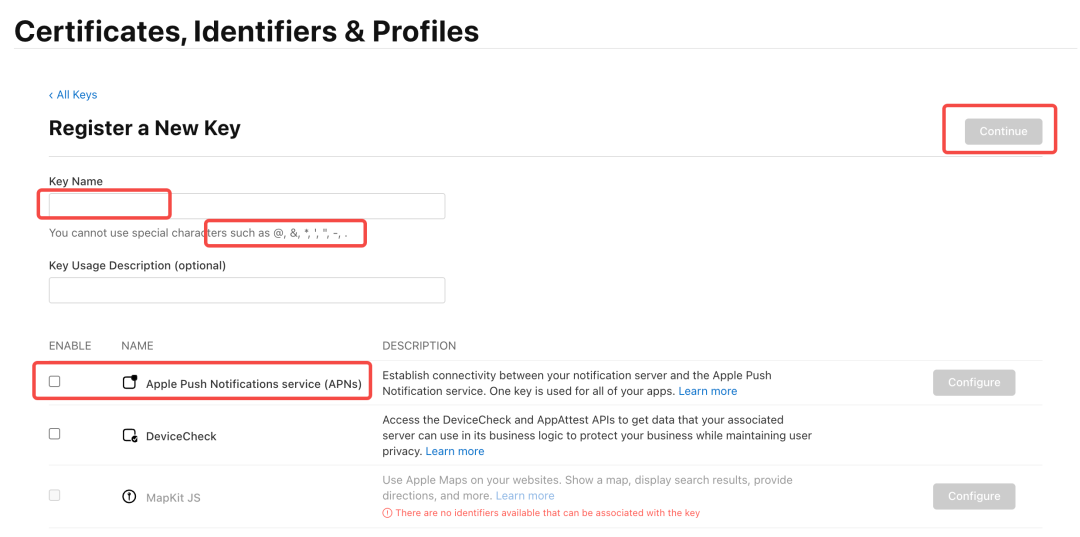Open Learn more for MapKit JS
The width and height of the screenshot is (1080, 537).
(x=525, y=496)
